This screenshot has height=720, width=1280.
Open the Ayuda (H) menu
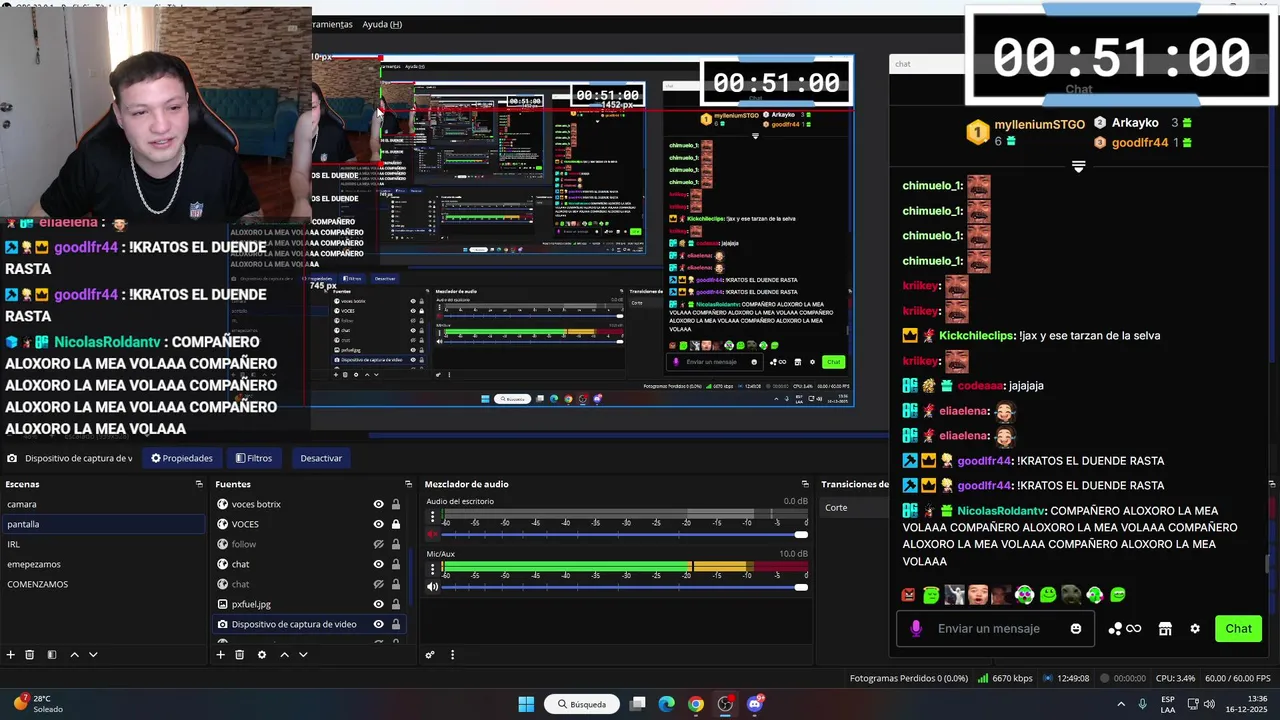(x=382, y=24)
